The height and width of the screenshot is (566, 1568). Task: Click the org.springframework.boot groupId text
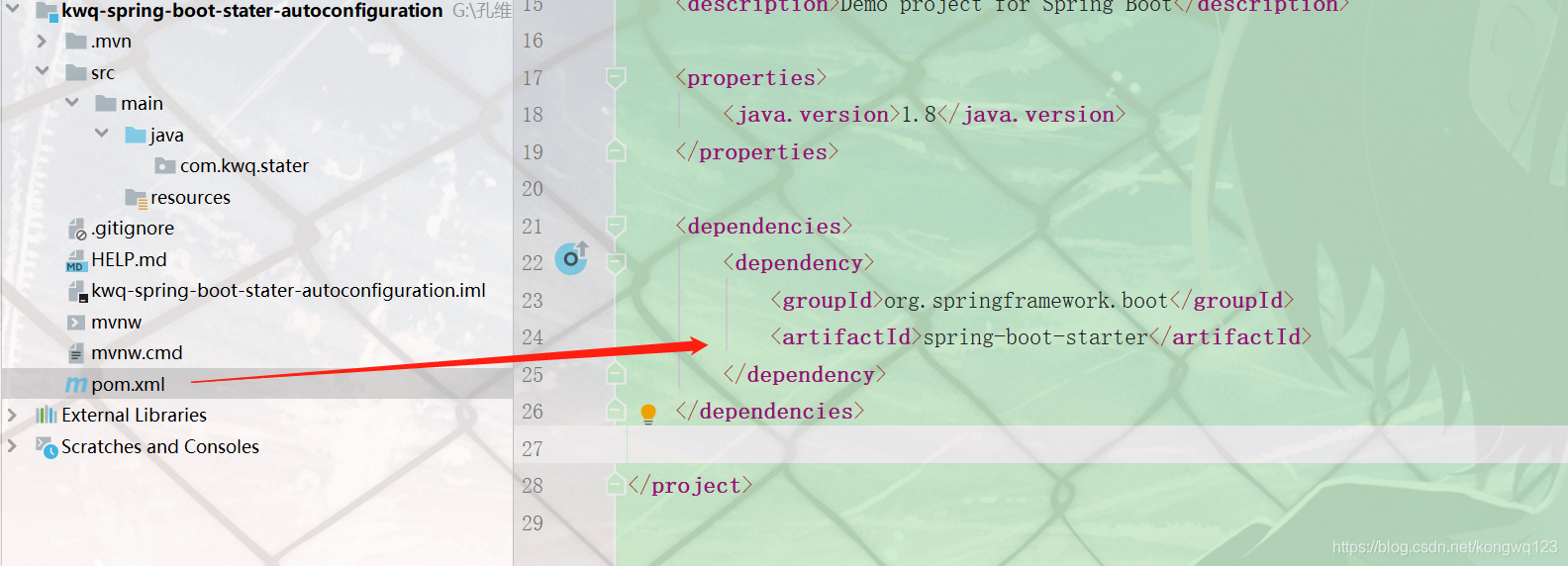click(1026, 300)
